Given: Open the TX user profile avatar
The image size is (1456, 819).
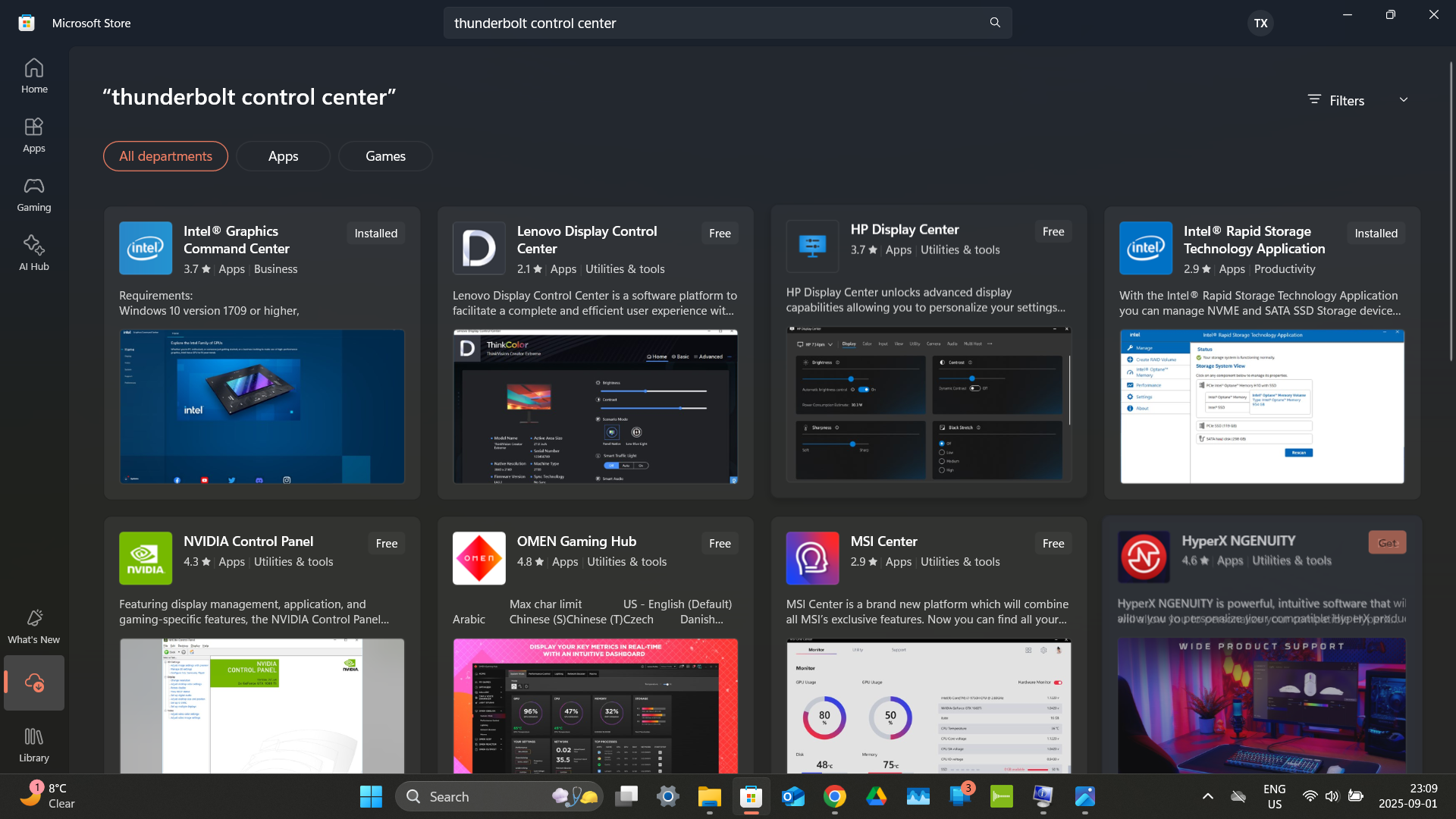Looking at the screenshot, I should coord(1260,23).
